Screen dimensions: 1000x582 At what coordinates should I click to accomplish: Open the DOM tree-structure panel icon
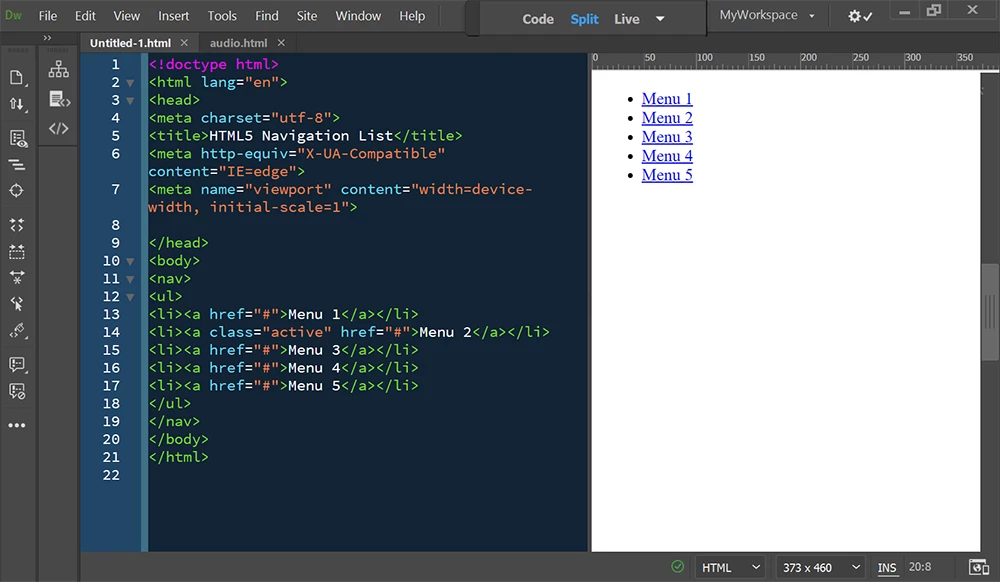58,69
